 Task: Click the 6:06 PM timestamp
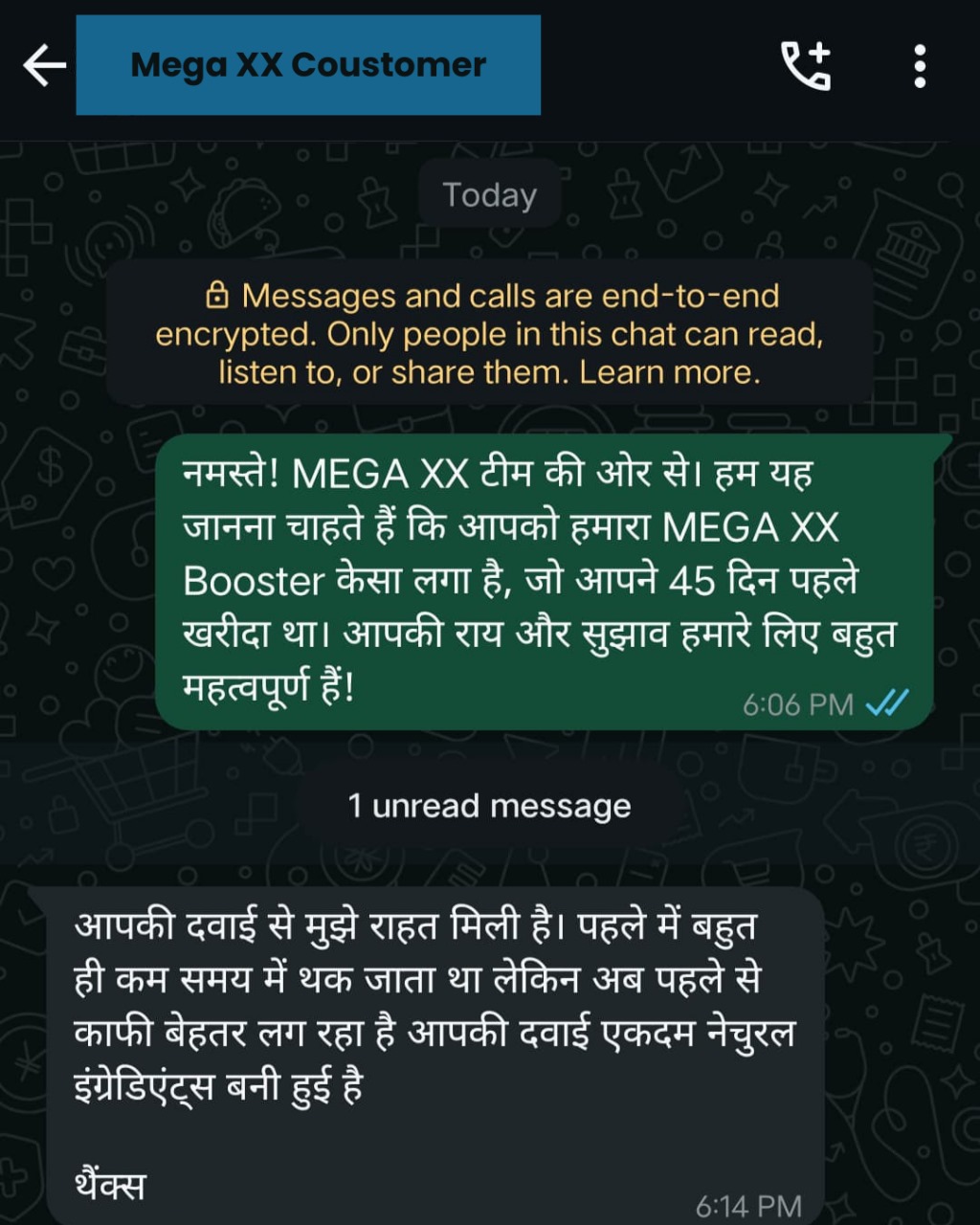pyautogui.click(x=797, y=704)
